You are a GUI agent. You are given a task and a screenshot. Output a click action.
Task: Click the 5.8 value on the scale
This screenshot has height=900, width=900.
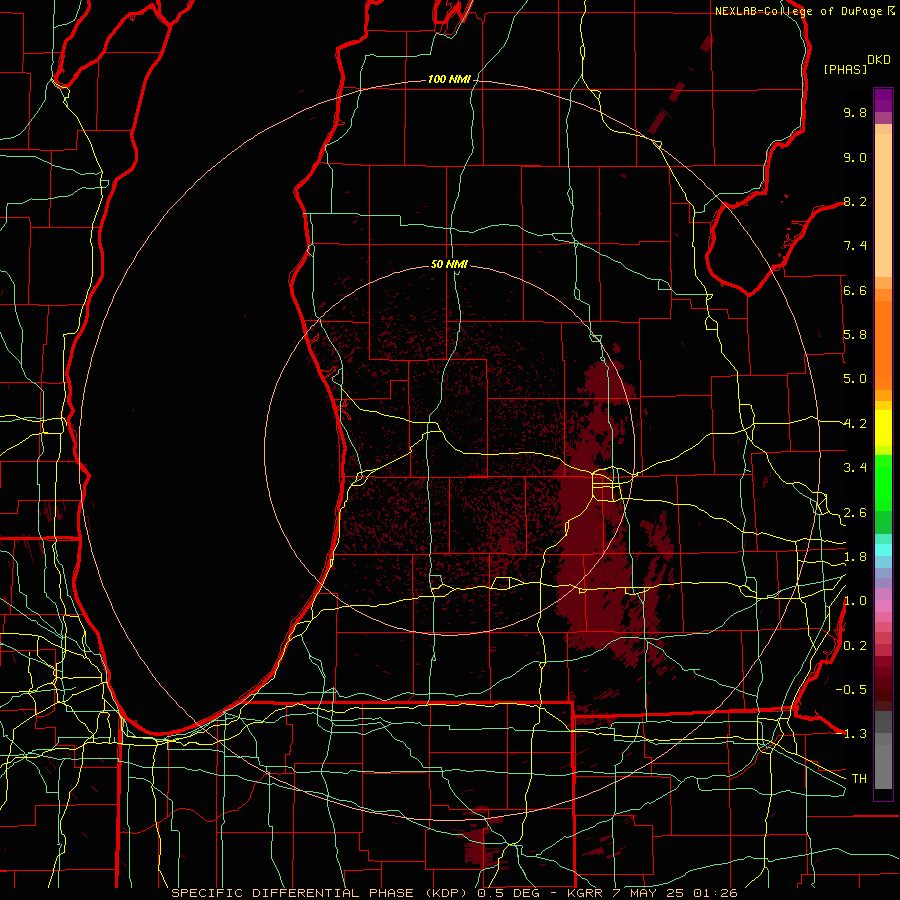[x=855, y=335]
